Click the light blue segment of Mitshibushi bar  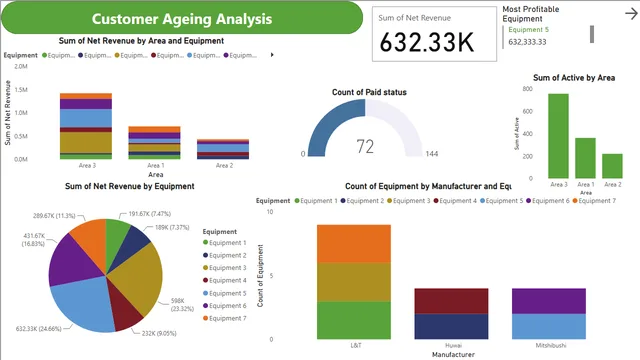coord(549,327)
